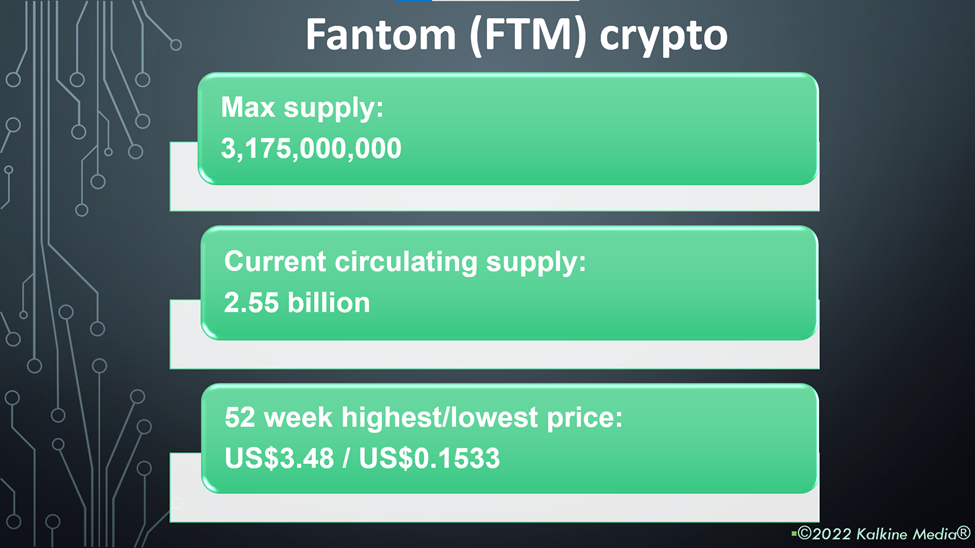The image size is (975, 548).
Task: Click the small green square before copyright text
Action: tap(794, 534)
